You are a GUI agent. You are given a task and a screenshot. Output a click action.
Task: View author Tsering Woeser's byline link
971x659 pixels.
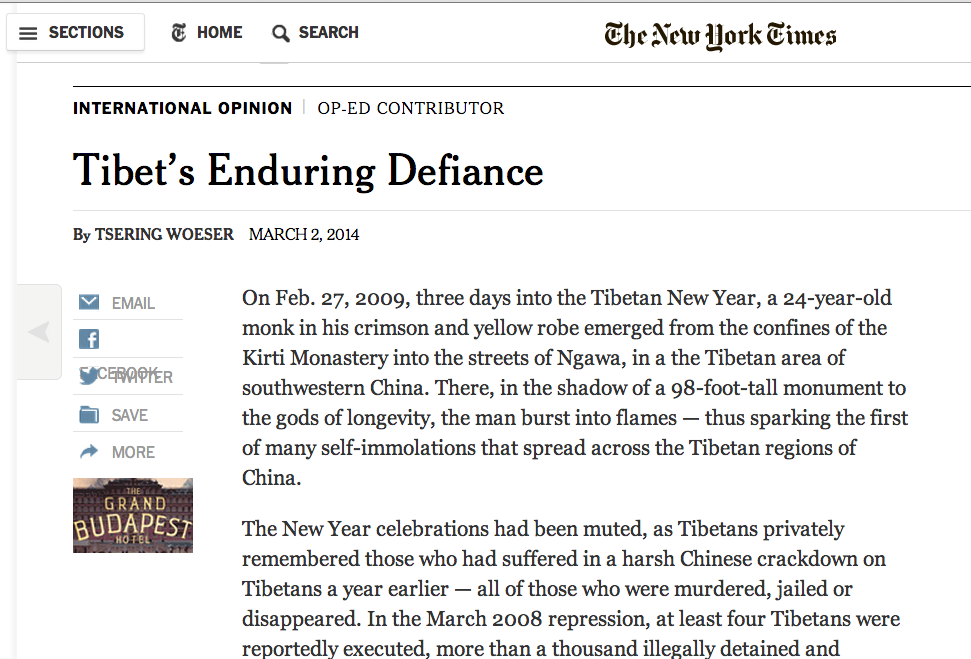pos(164,235)
